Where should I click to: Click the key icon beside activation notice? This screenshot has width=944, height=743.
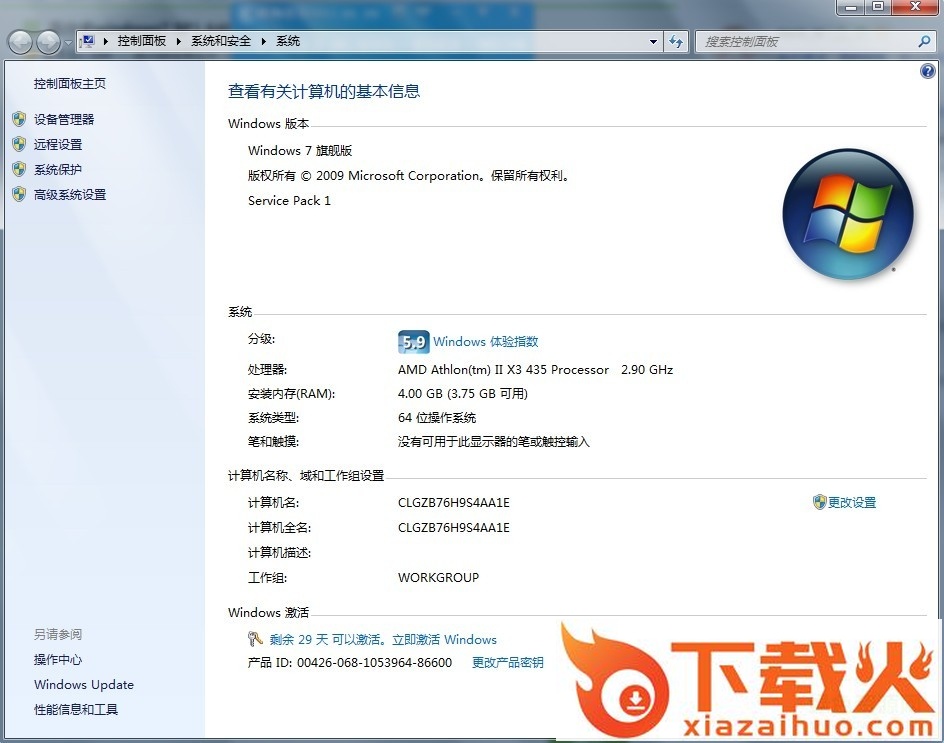pyautogui.click(x=255, y=639)
